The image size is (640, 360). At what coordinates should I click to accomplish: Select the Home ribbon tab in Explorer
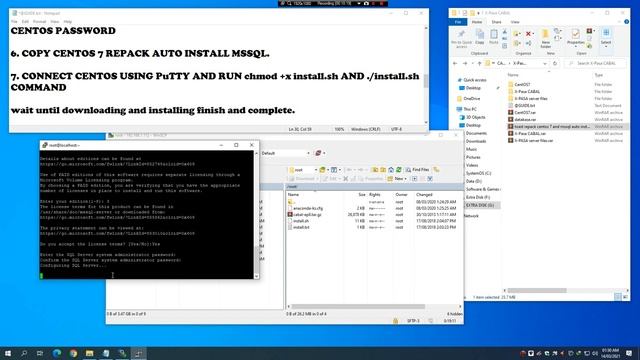477,22
